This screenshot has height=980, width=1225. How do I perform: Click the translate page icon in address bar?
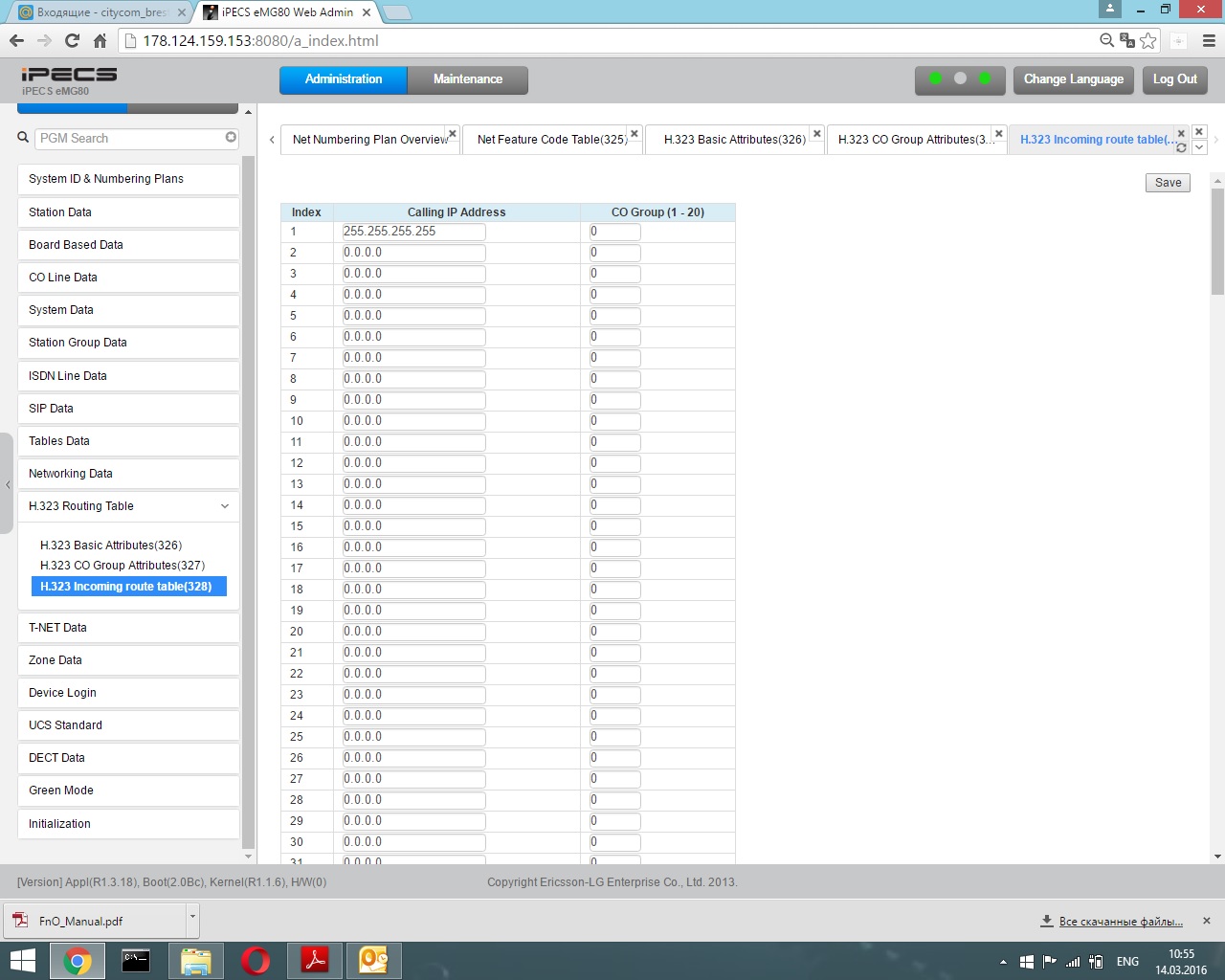point(1127,40)
